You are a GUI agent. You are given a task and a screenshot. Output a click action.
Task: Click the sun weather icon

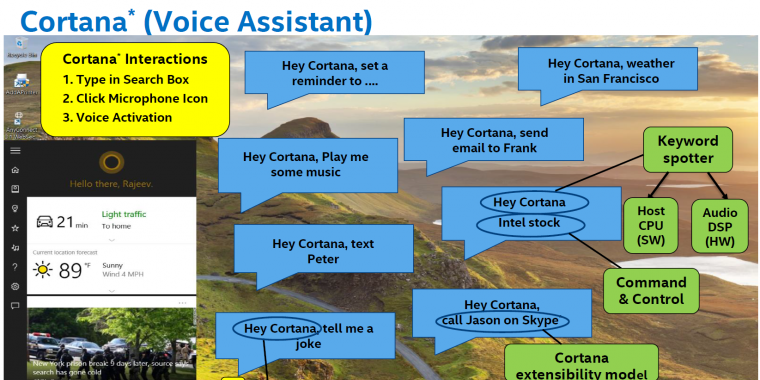pos(43,269)
